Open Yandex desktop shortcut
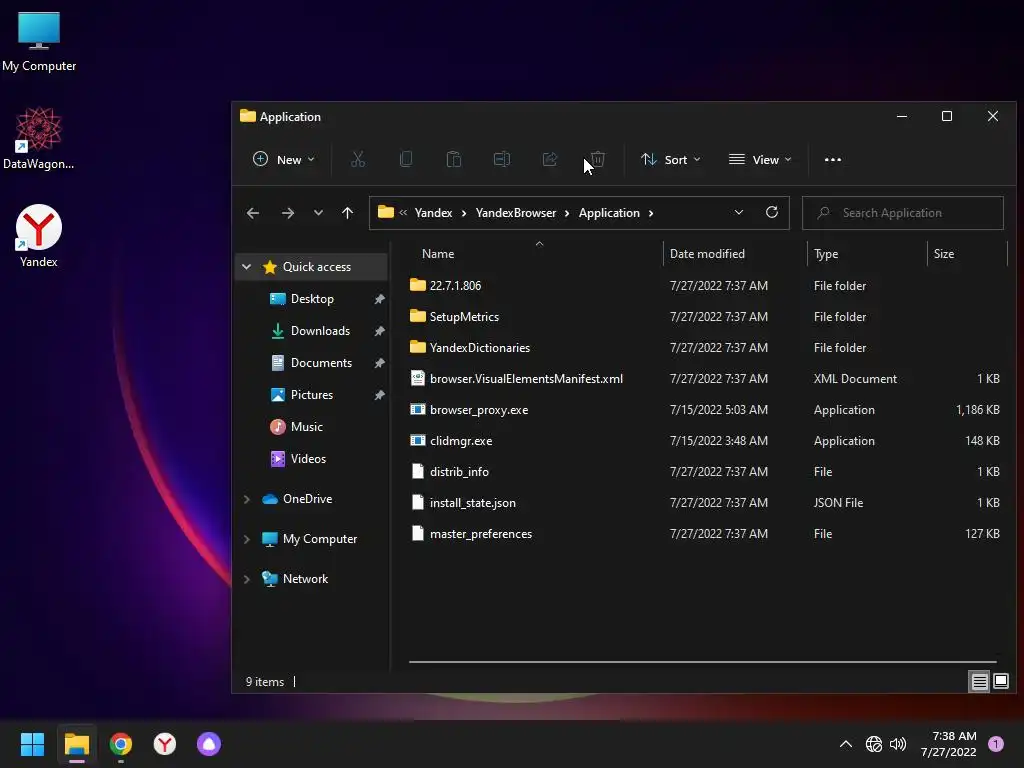1024x768 pixels. pyautogui.click(x=39, y=236)
